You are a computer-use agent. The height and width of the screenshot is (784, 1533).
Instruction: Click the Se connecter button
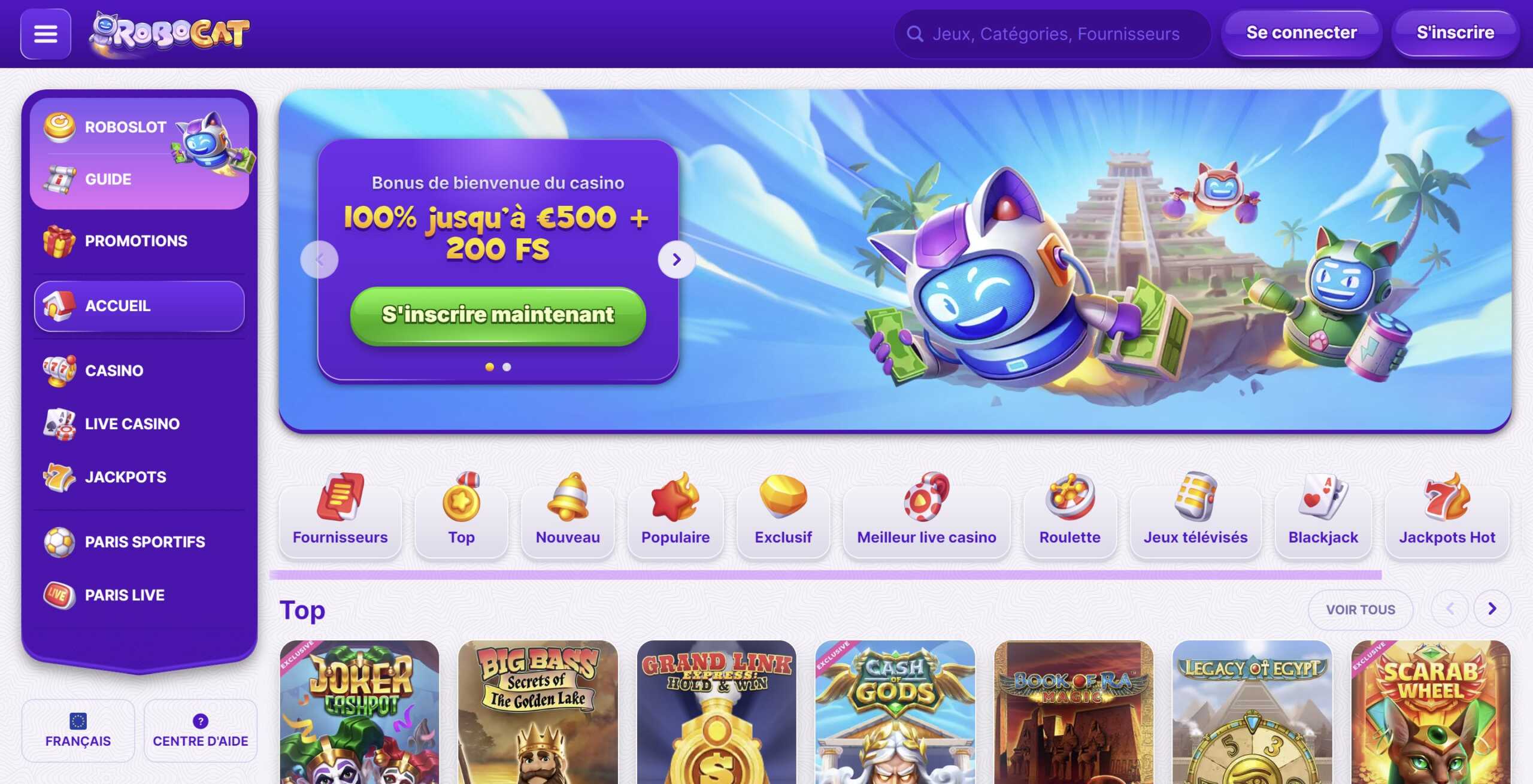pos(1302,33)
